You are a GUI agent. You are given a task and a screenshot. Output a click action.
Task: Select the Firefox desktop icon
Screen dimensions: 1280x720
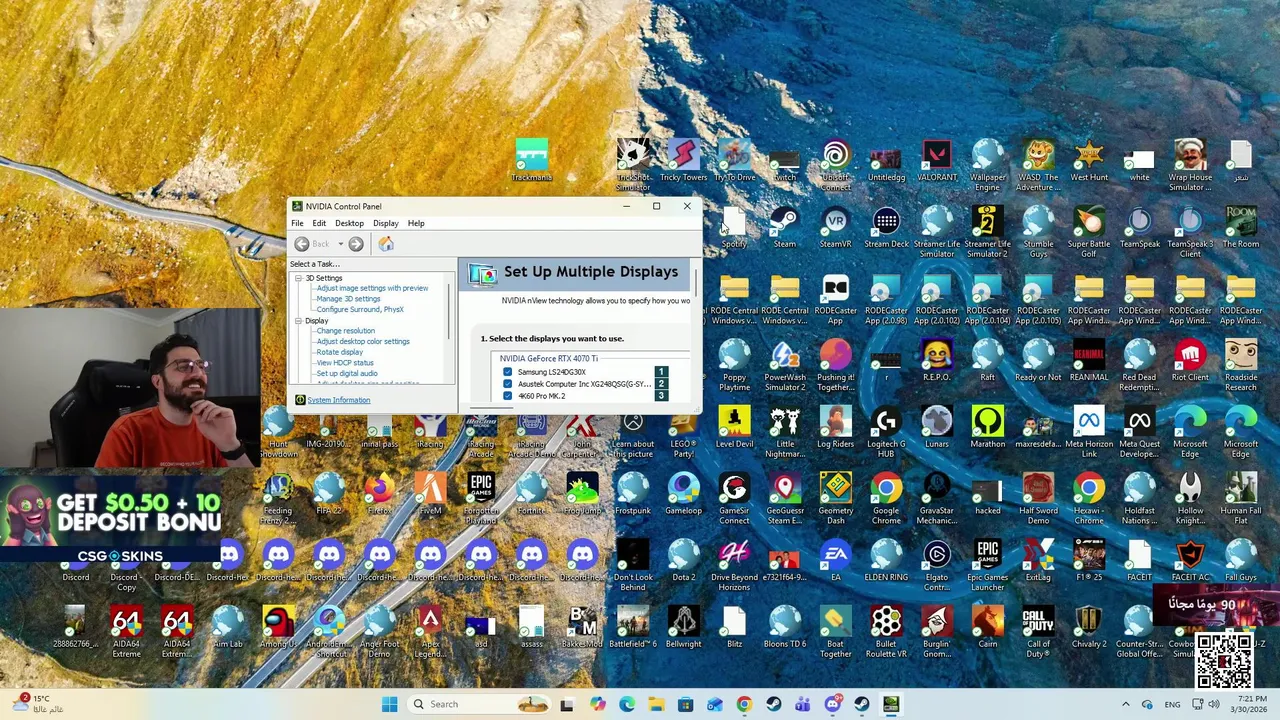coord(379,494)
